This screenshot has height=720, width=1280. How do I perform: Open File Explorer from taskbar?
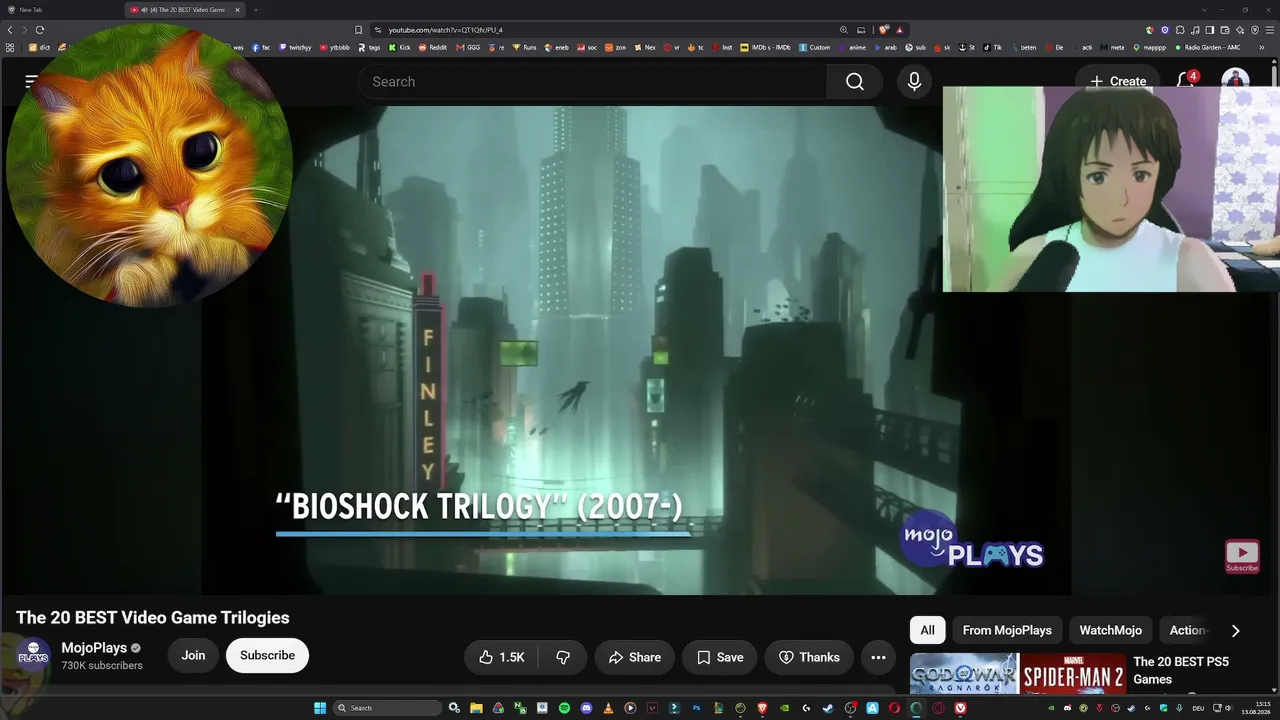[476, 708]
